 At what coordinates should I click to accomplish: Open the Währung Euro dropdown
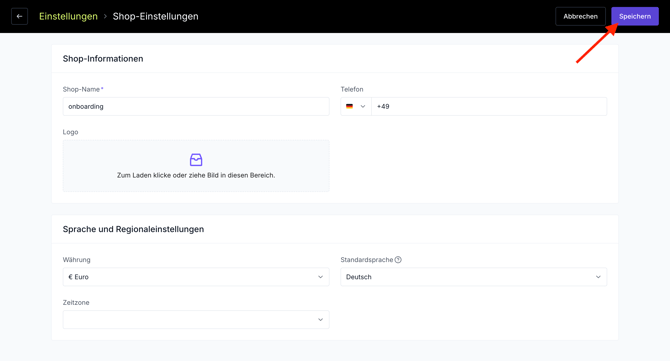pos(196,277)
